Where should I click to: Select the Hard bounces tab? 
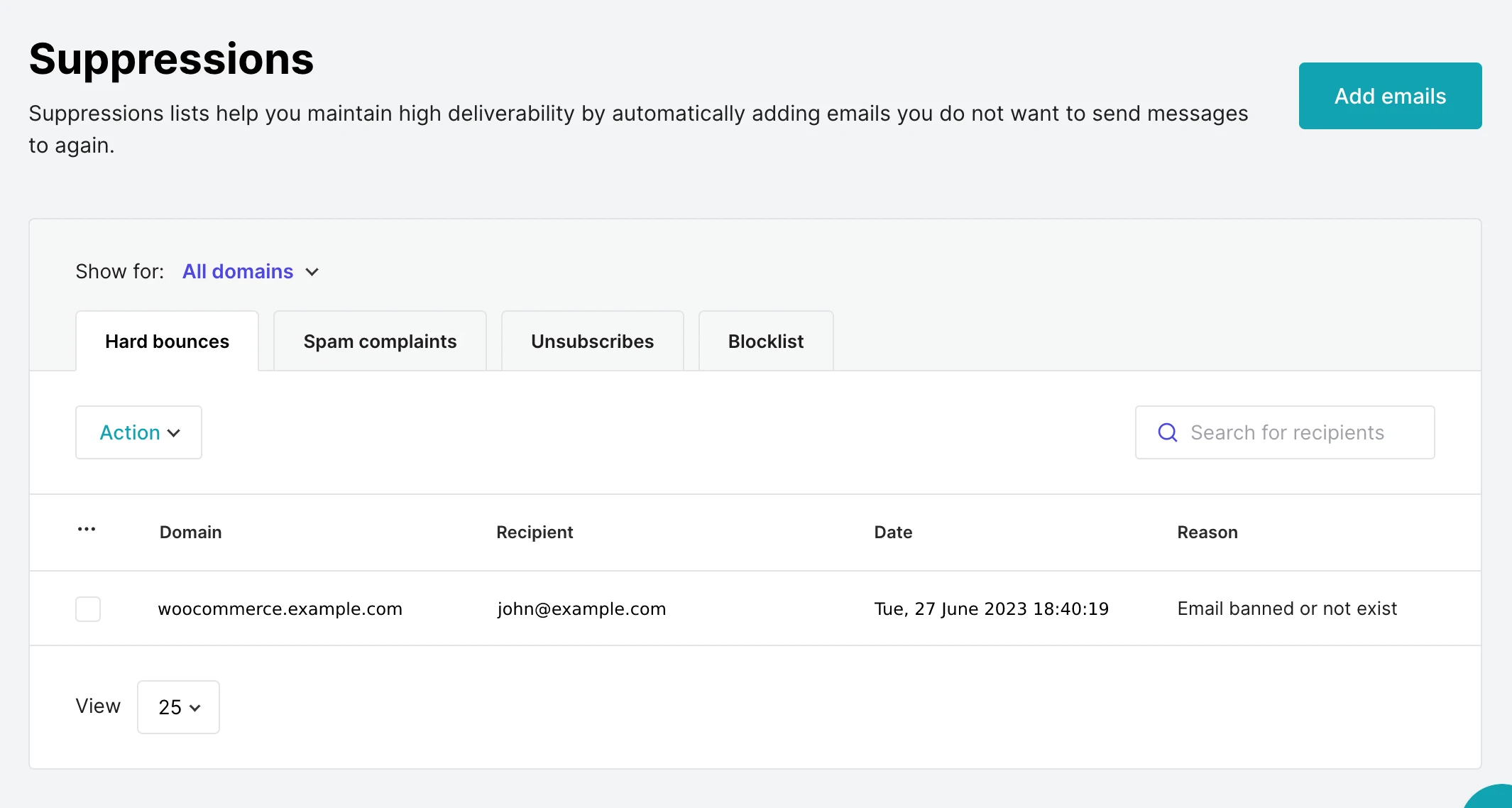point(167,342)
